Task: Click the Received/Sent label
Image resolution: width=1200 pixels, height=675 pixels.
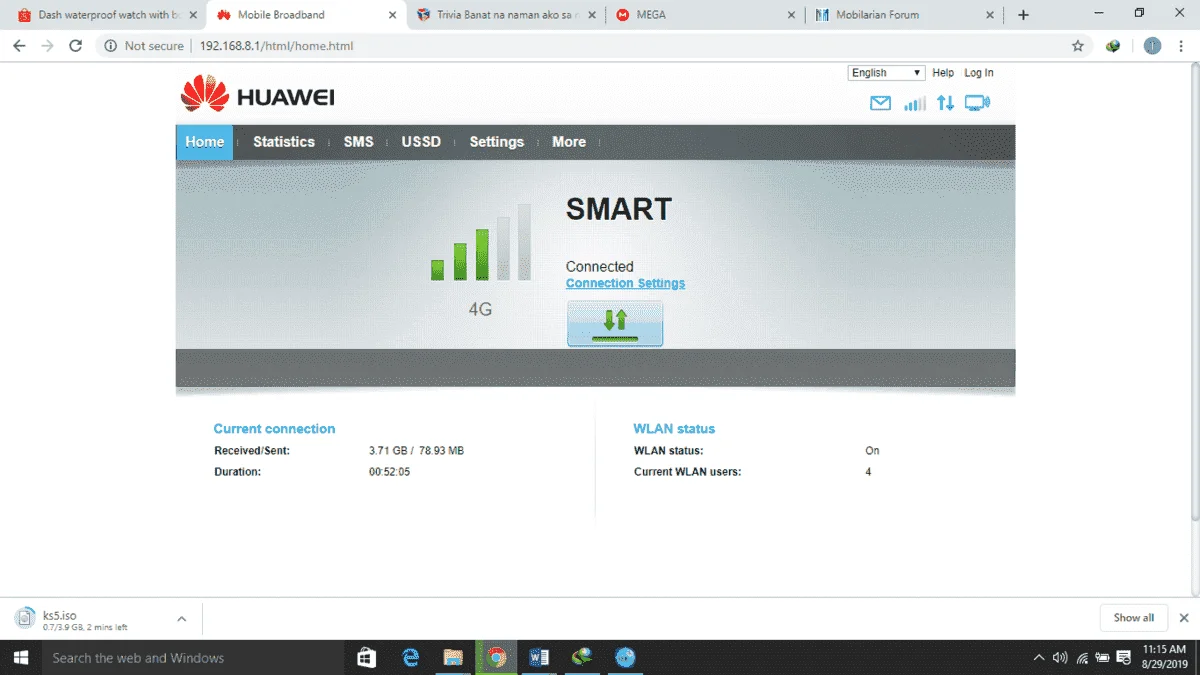Action: pyautogui.click(x=252, y=451)
